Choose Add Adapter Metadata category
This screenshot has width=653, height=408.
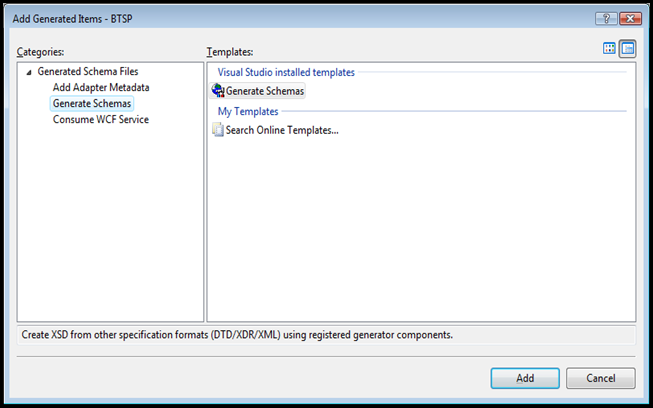101,87
